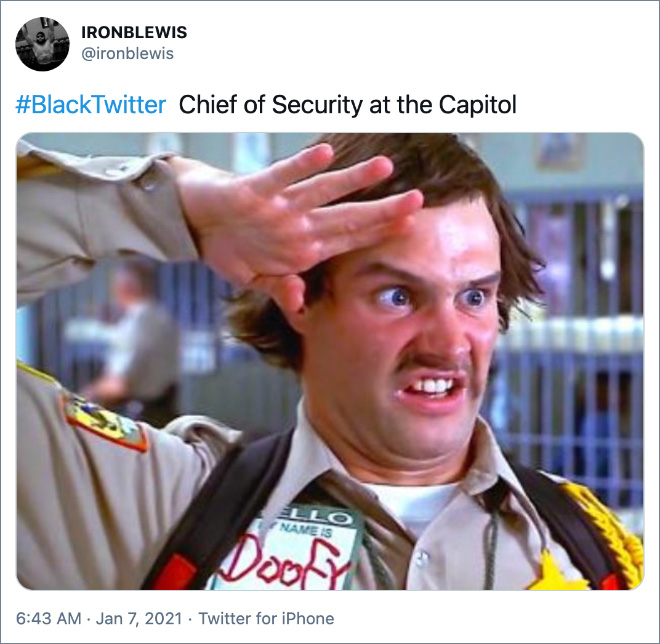Open the attached meme image
The image size is (660, 644).
[330, 361]
